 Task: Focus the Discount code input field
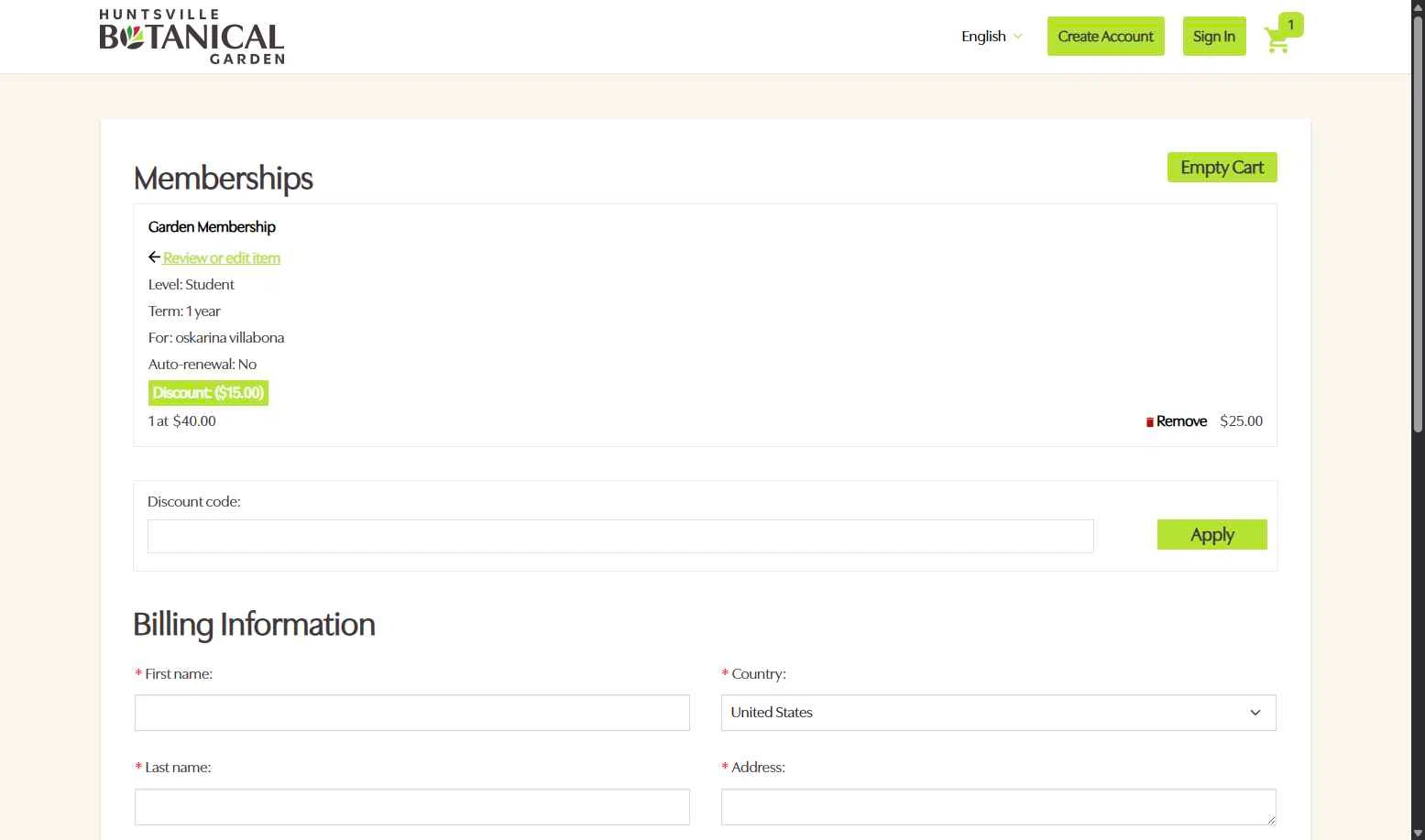coord(620,537)
